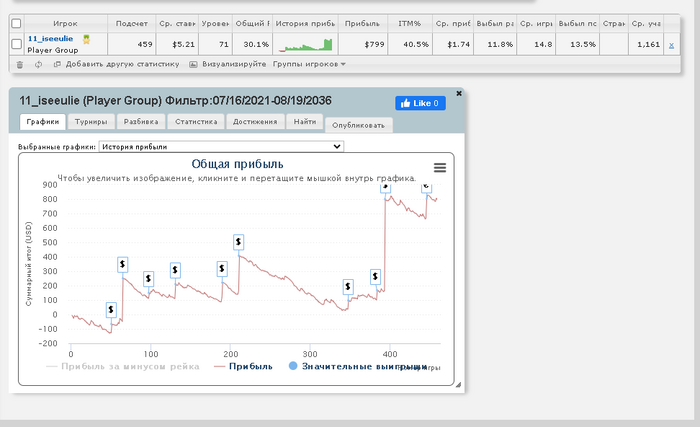Switch to the Графики tab
The height and width of the screenshot is (427, 700).
[x=43, y=121]
